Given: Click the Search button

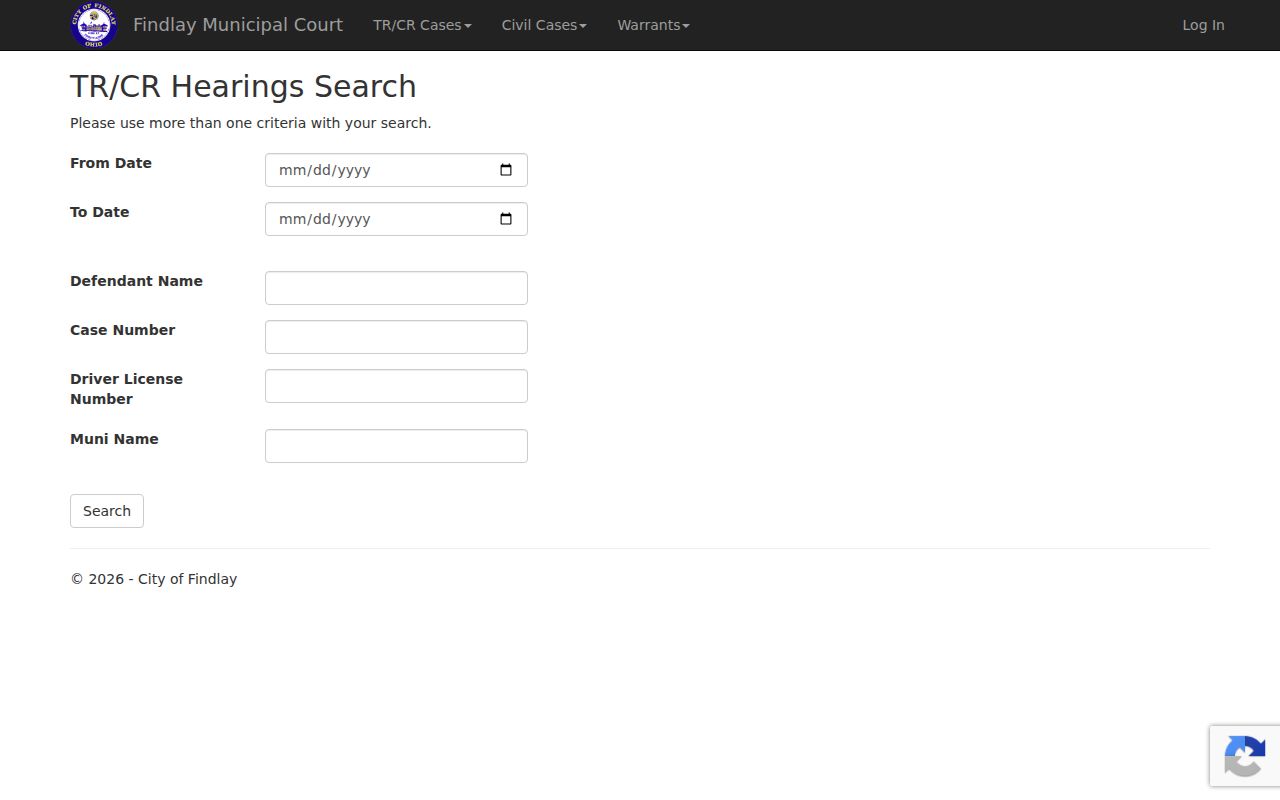Looking at the screenshot, I should (x=107, y=511).
